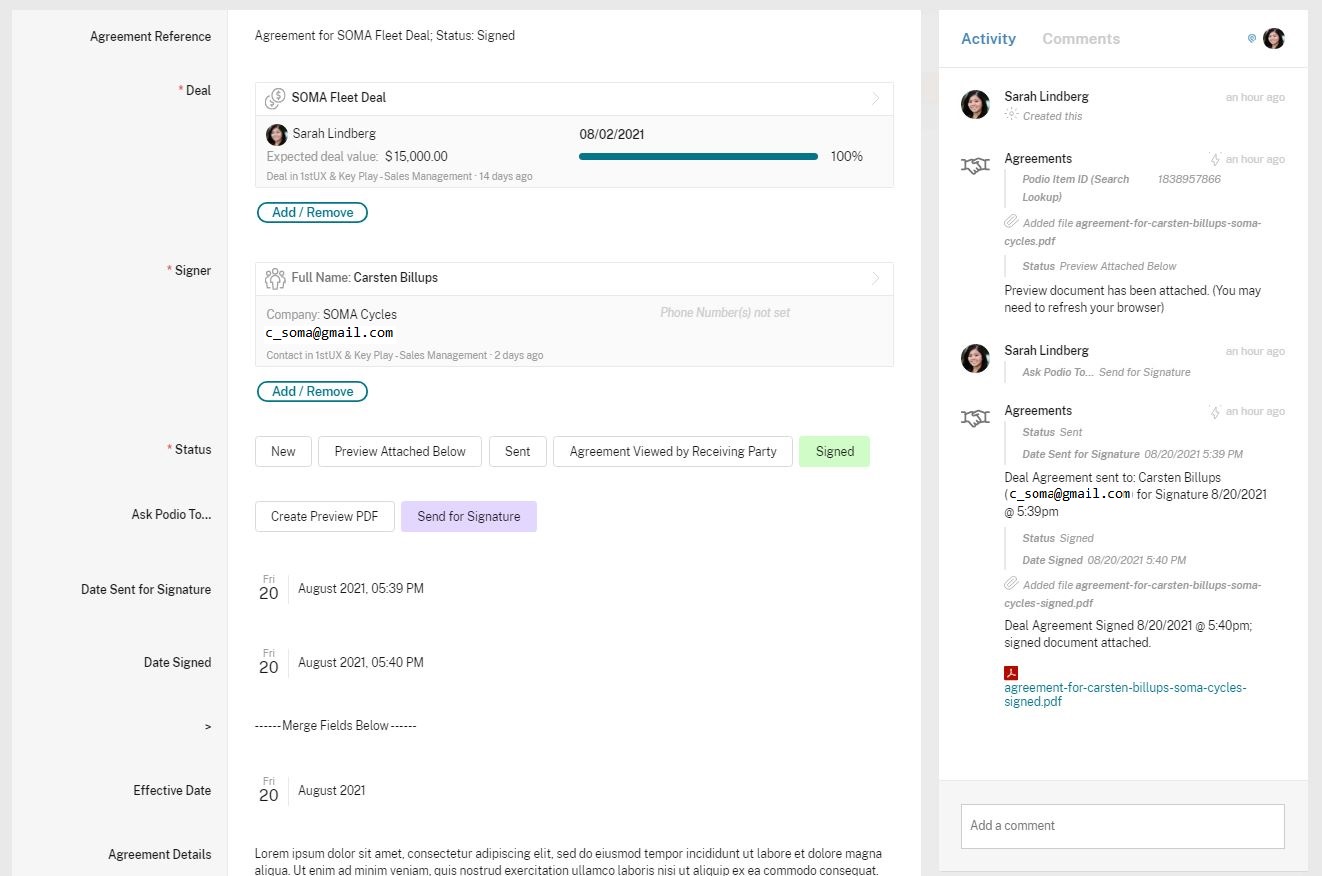
Task: Click the contact people icon beside Full Name
Action: pos(275,278)
